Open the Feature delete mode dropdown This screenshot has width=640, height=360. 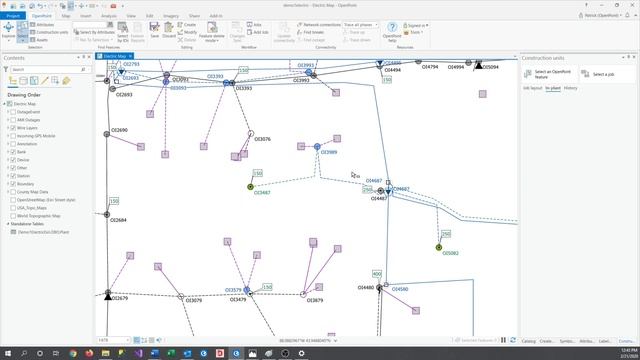(x=211, y=32)
